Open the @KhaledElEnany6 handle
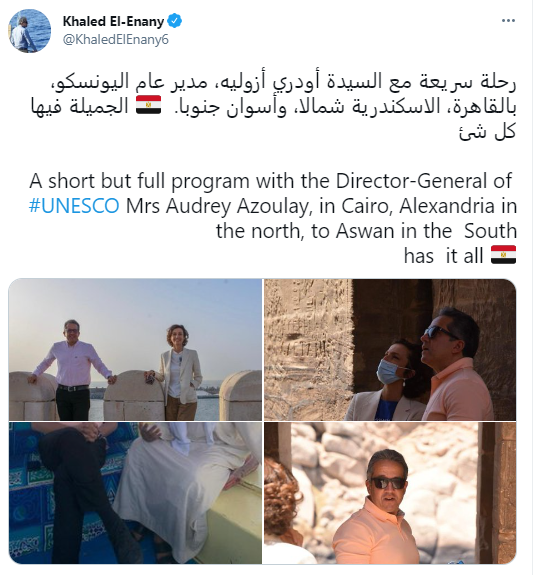 coord(116,39)
